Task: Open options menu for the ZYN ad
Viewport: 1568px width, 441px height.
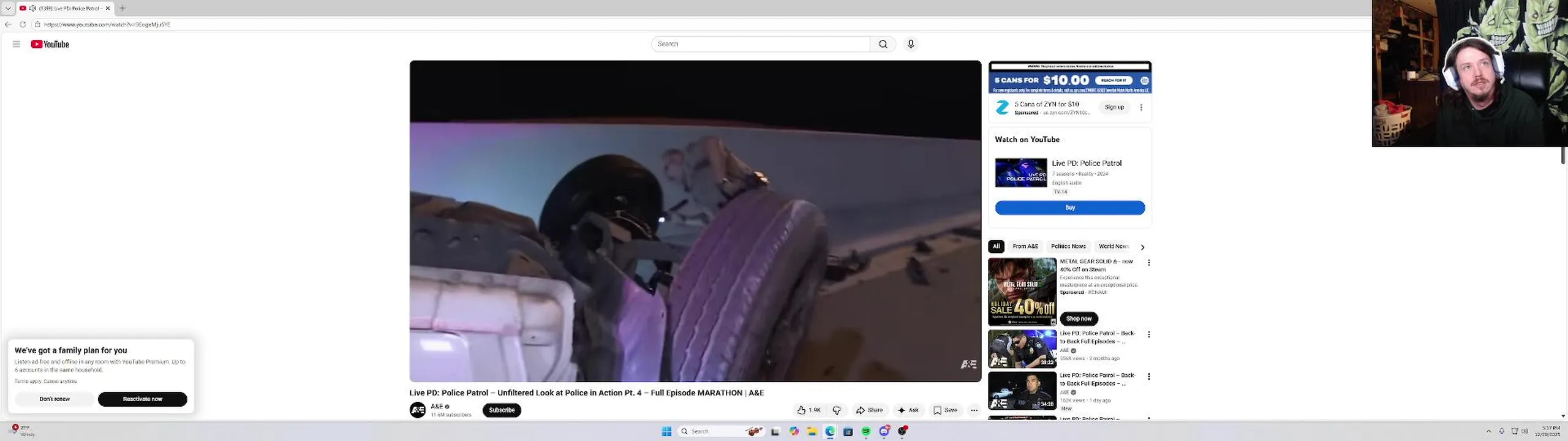Action: click(x=1141, y=107)
